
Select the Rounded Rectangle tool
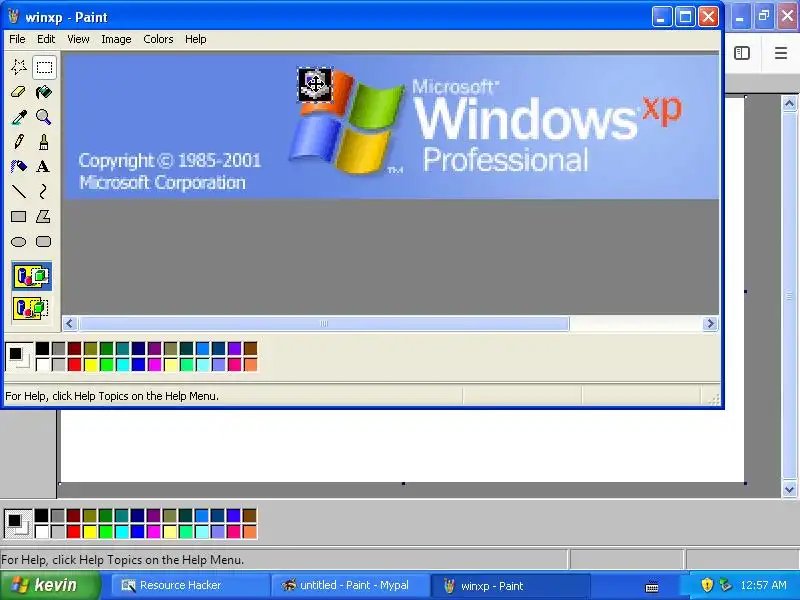[x=44, y=241]
